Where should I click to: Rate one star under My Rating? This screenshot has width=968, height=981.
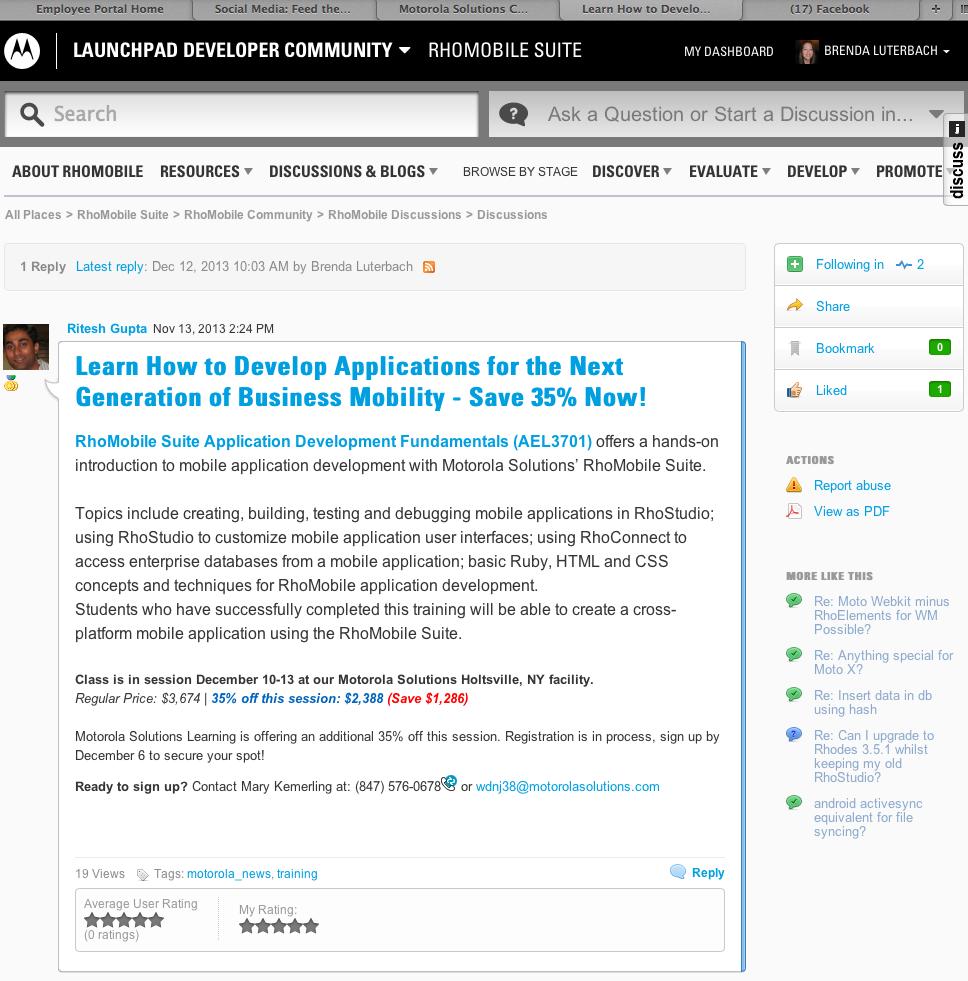(x=247, y=926)
